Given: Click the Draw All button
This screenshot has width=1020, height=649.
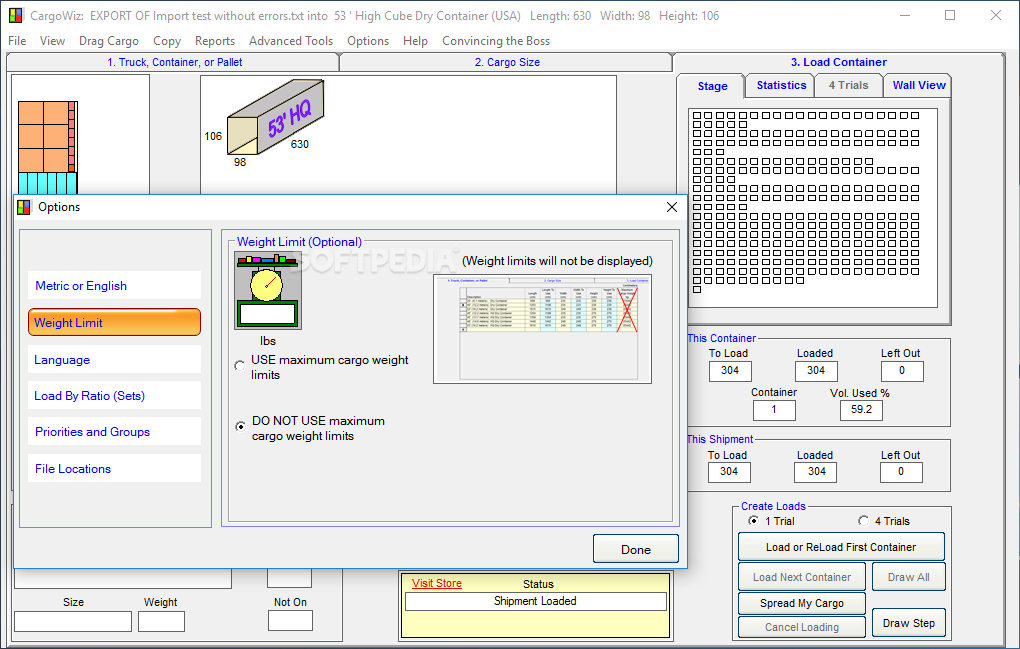Looking at the screenshot, I should tap(908, 577).
